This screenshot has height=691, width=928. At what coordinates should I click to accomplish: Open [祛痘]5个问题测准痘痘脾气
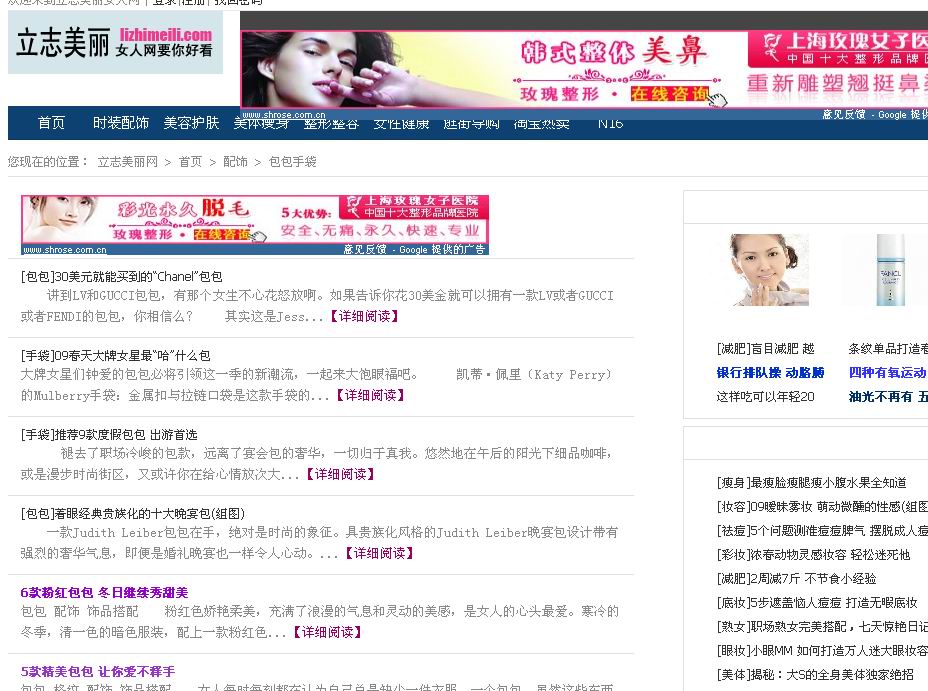[822, 531]
